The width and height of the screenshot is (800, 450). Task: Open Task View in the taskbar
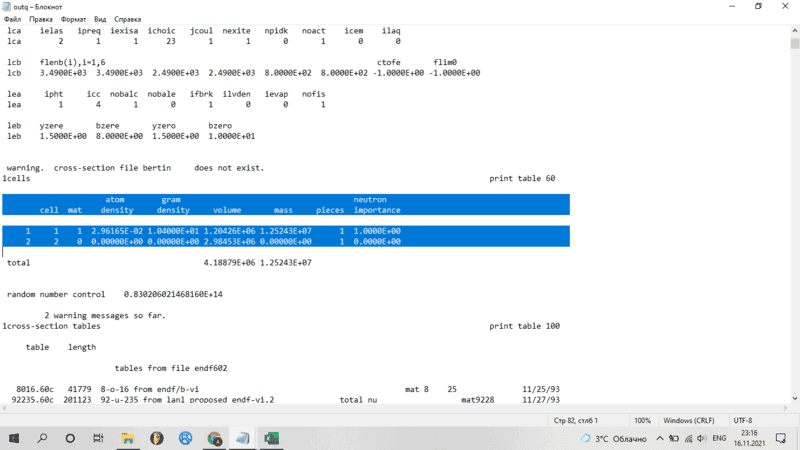tap(100, 438)
